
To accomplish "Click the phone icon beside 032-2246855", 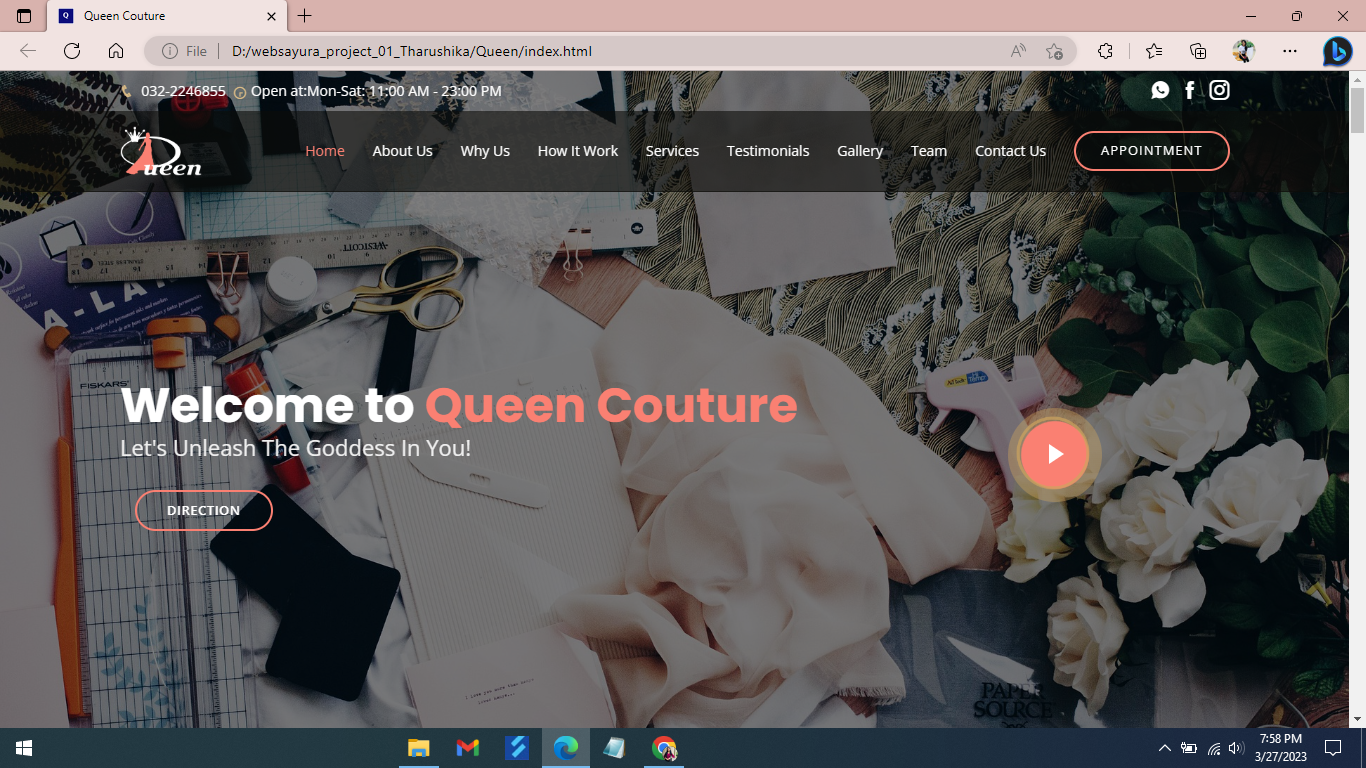I will point(126,91).
